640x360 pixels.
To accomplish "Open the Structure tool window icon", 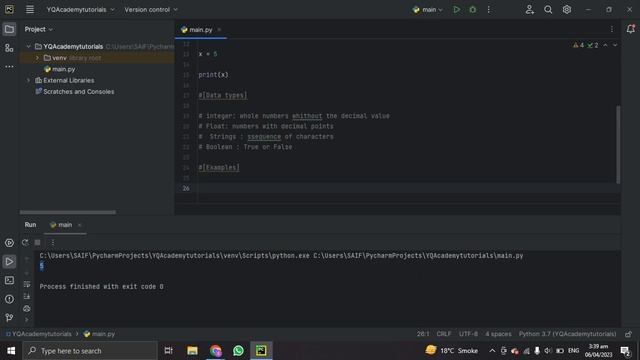I will (x=9, y=48).
